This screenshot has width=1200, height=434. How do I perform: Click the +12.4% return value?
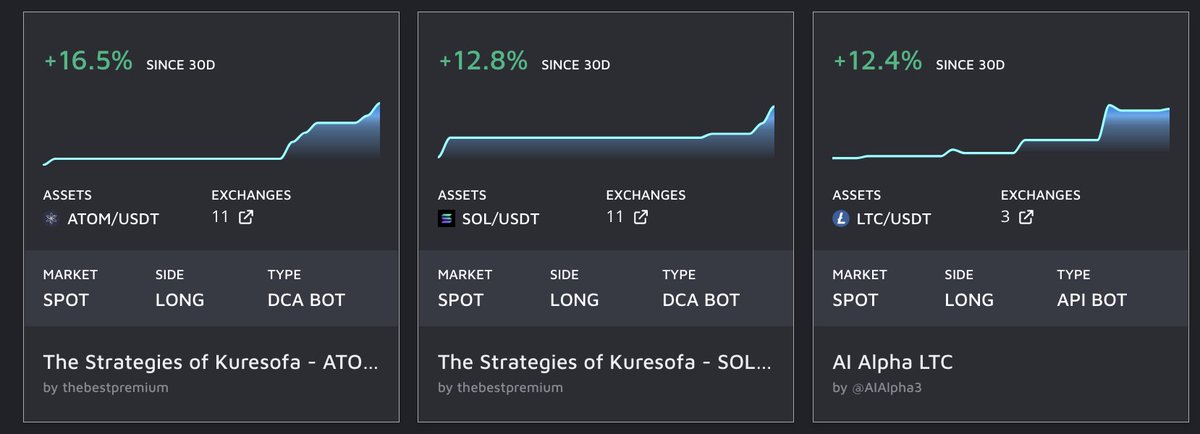pos(877,61)
